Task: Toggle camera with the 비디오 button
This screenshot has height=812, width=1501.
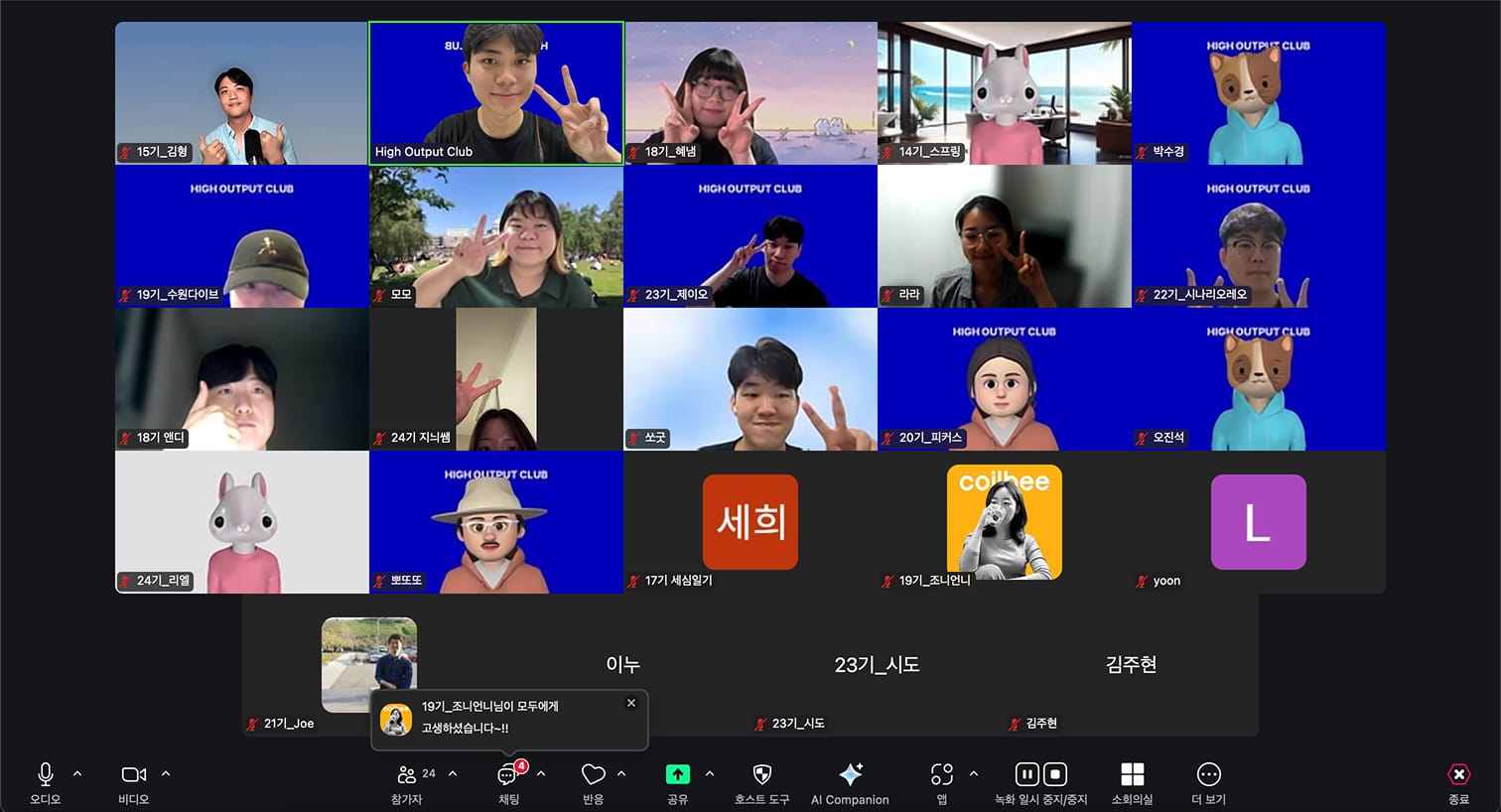Action: click(133, 775)
